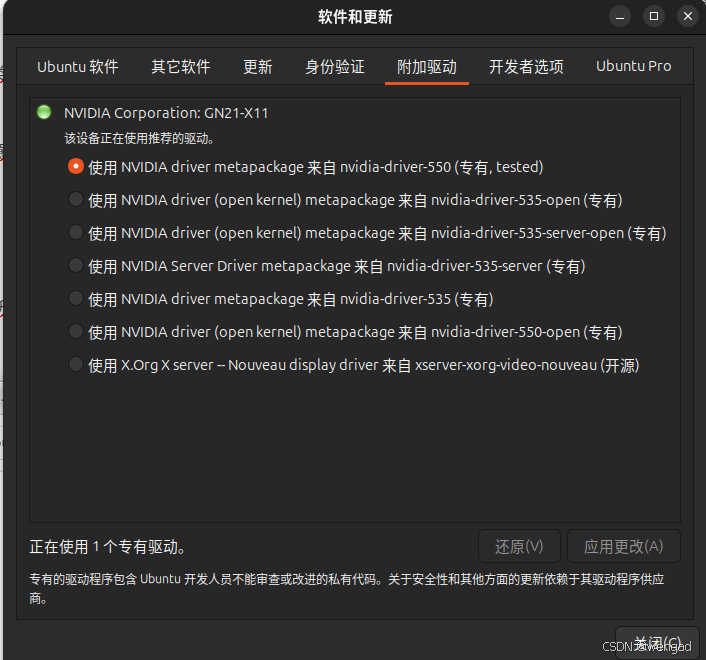Select the 身份验证 tab
706x660 pixels.
pyautogui.click(x=335, y=67)
